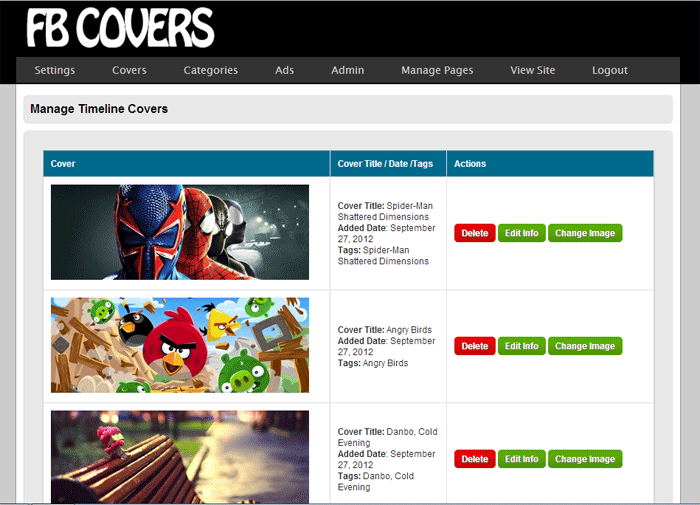
Task: Open the Categories menu item
Action: point(211,70)
